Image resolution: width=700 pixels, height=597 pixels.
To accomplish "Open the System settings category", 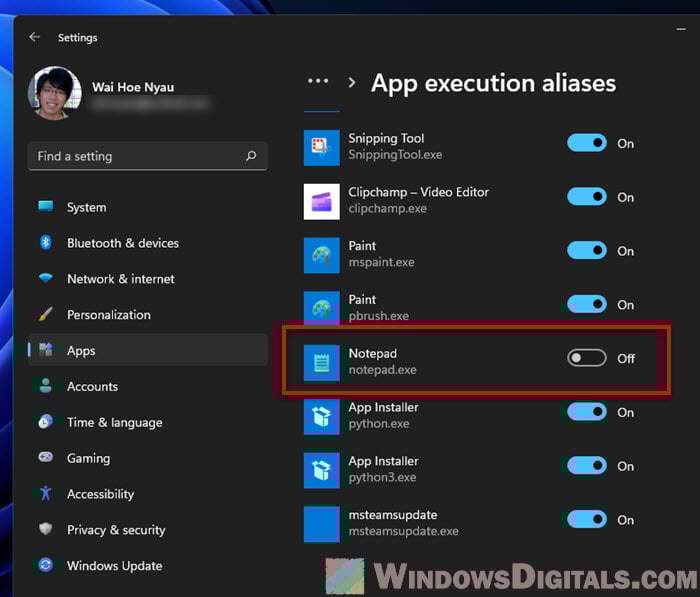I will pyautogui.click(x=147, y=207).
